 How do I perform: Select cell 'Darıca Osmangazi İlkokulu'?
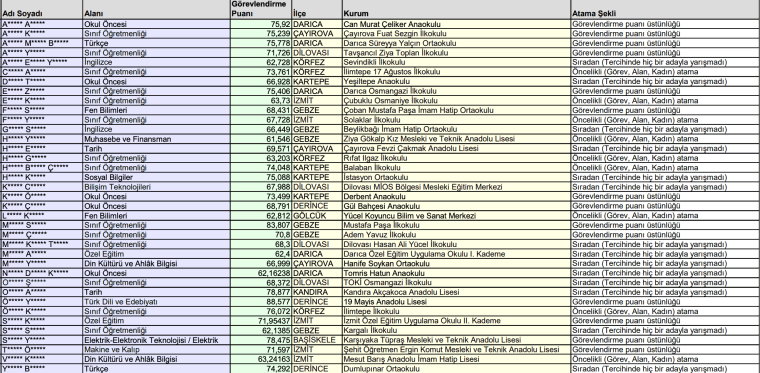456,91
